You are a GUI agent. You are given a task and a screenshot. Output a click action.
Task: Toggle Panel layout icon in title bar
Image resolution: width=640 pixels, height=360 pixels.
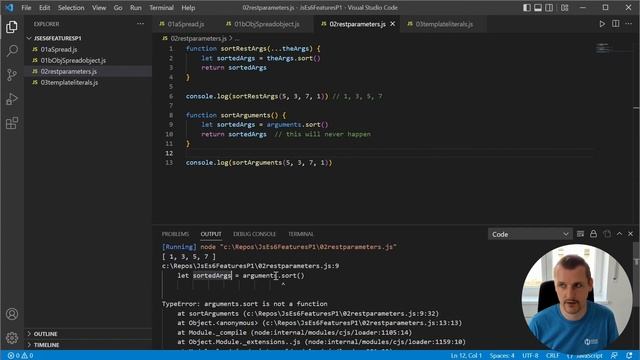coord(538,8)
